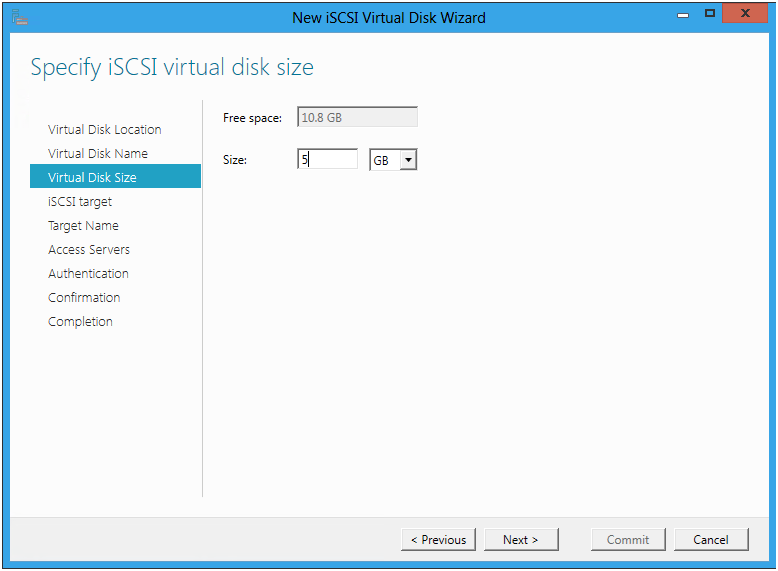
Task: Go to the Virtual Disk Name step
Action: point(98,153)
